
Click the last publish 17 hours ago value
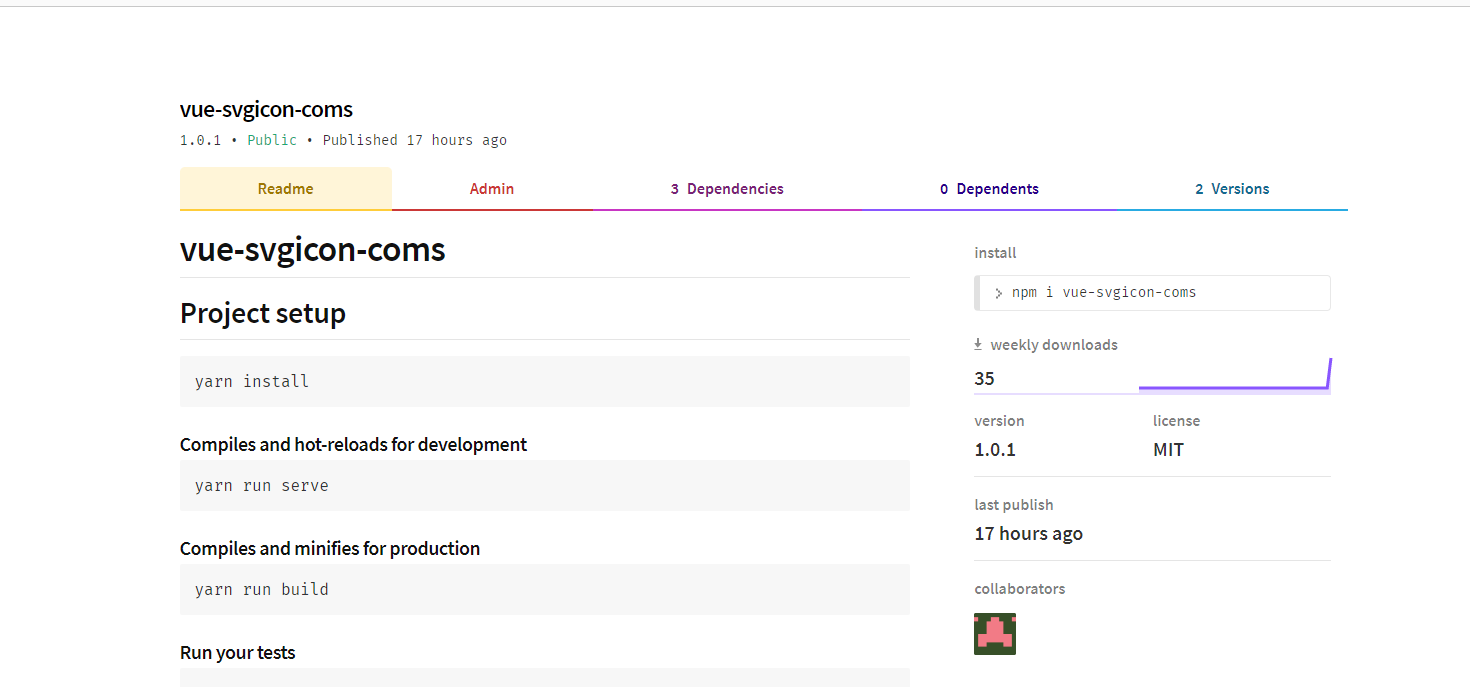click(1029, 534)
